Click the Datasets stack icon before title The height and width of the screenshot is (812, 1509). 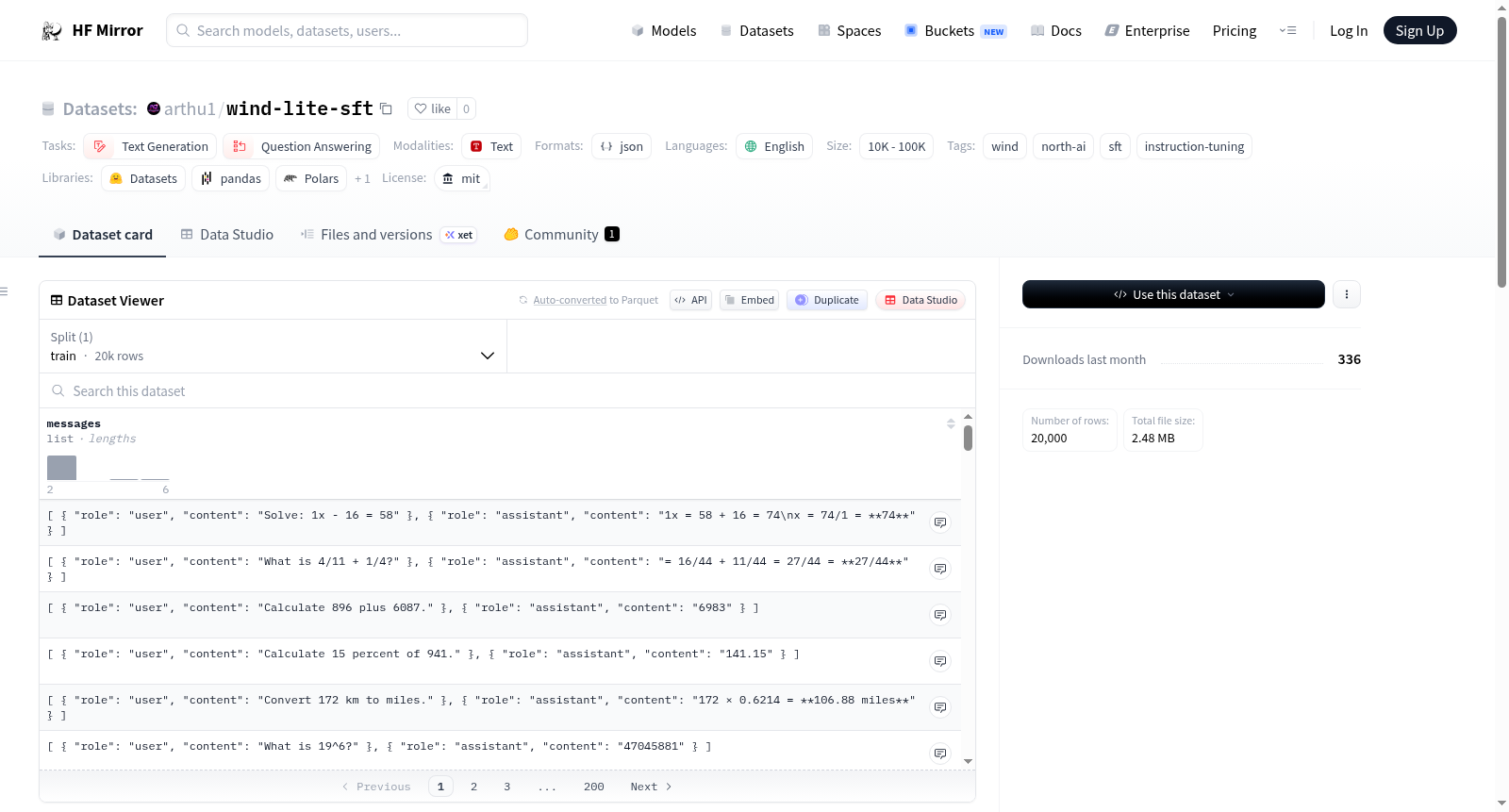pos(48,109)
